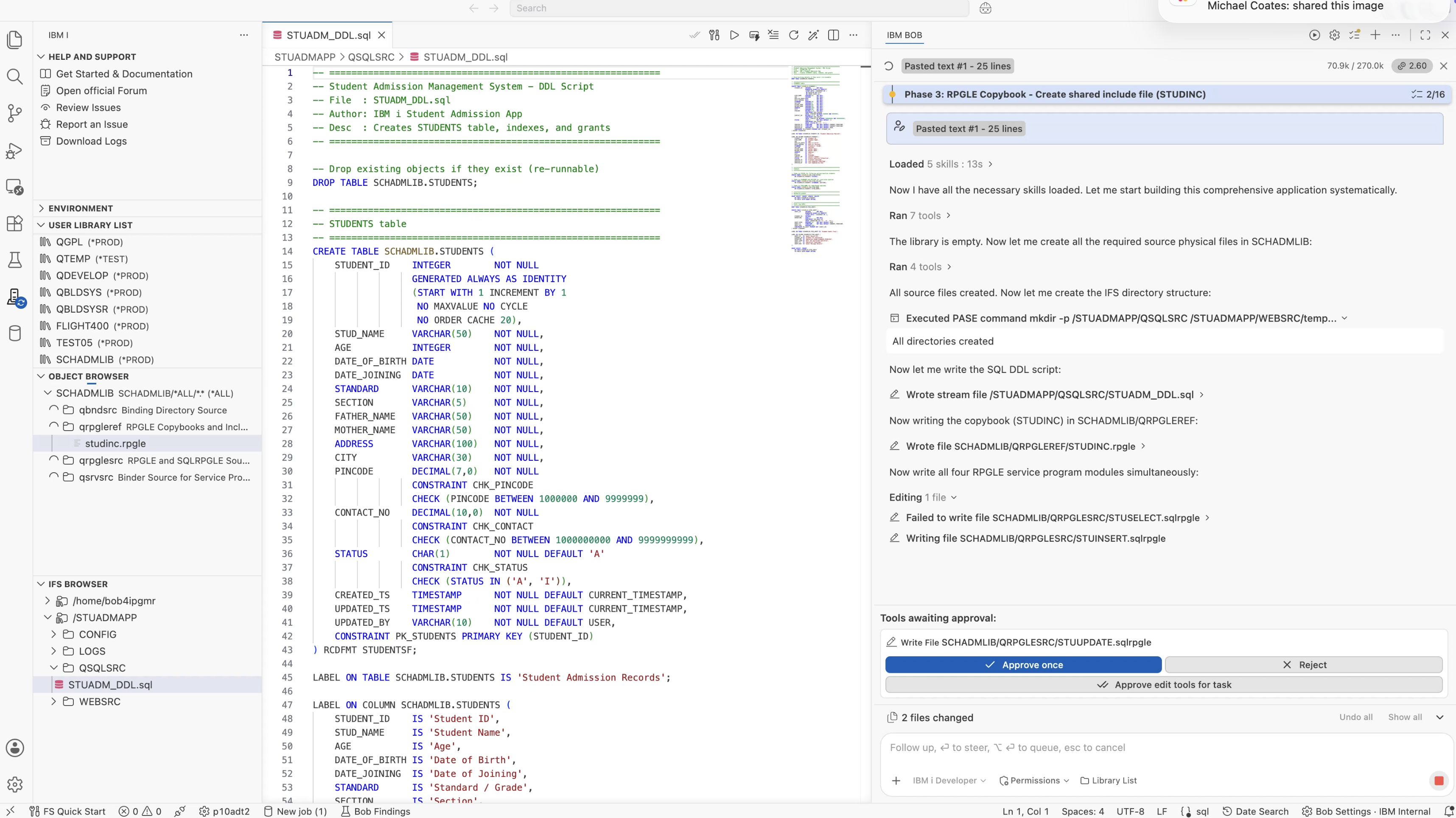
Task: Click New job (1) in status bar
Action: click(296, 811)
